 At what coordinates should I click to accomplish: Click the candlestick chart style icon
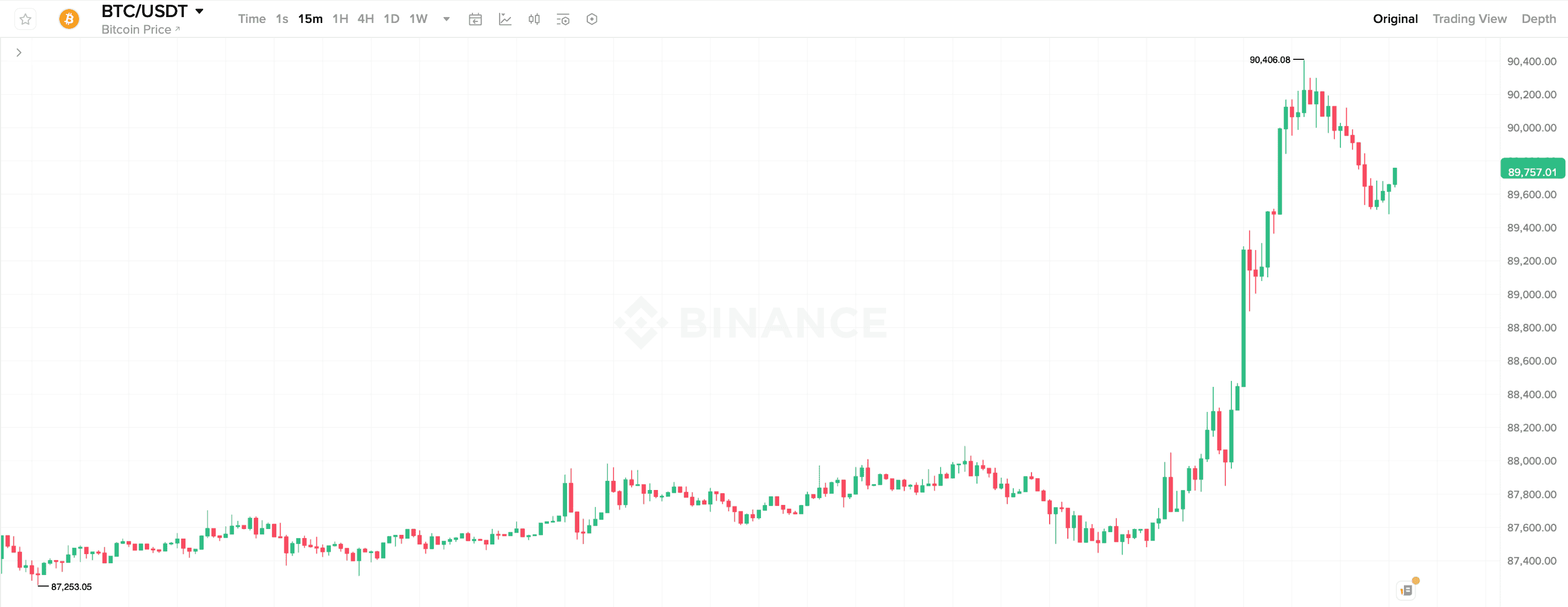click(x=534, y=19)
